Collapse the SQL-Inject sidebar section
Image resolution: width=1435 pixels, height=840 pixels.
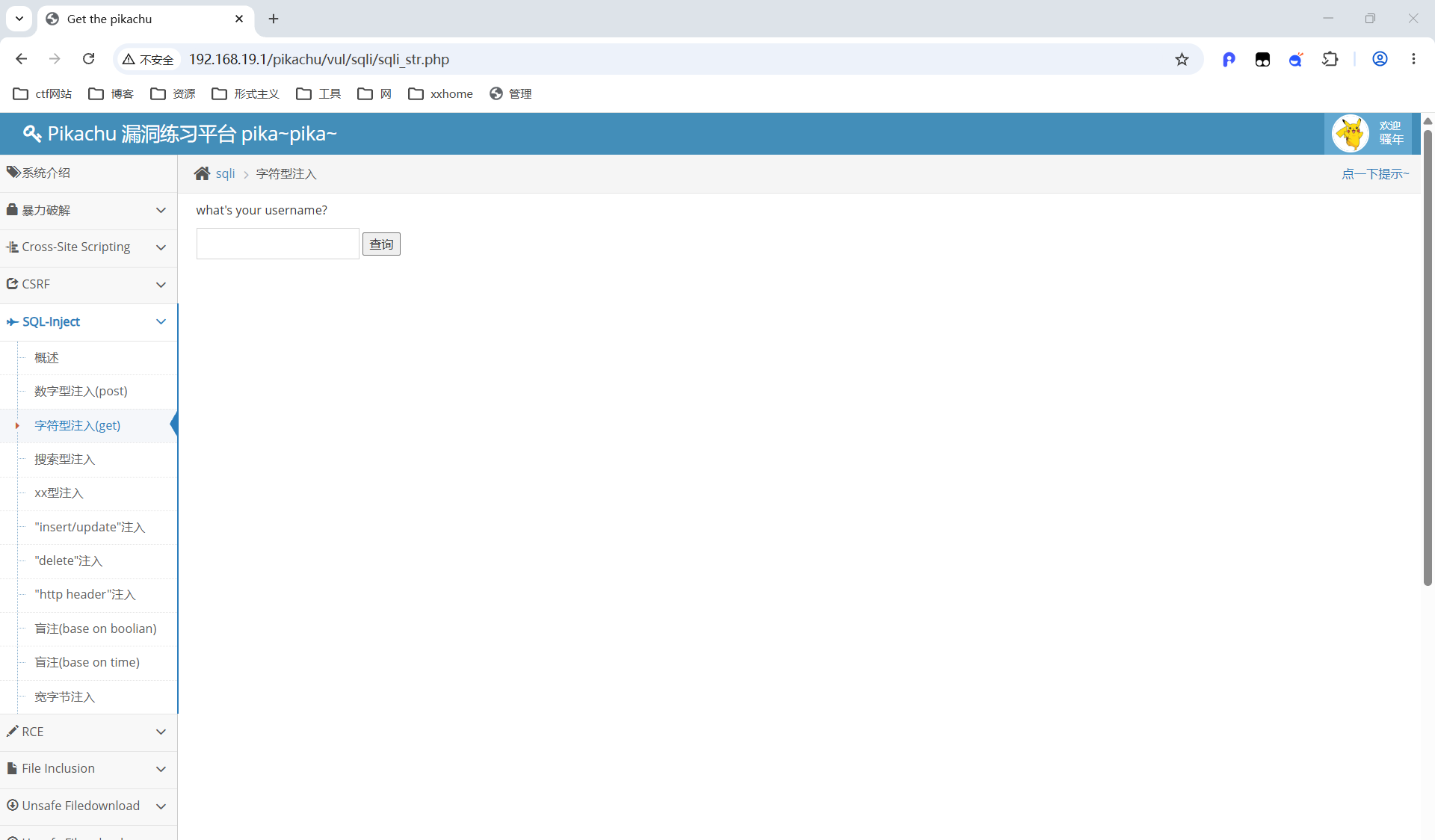(88, 322)
